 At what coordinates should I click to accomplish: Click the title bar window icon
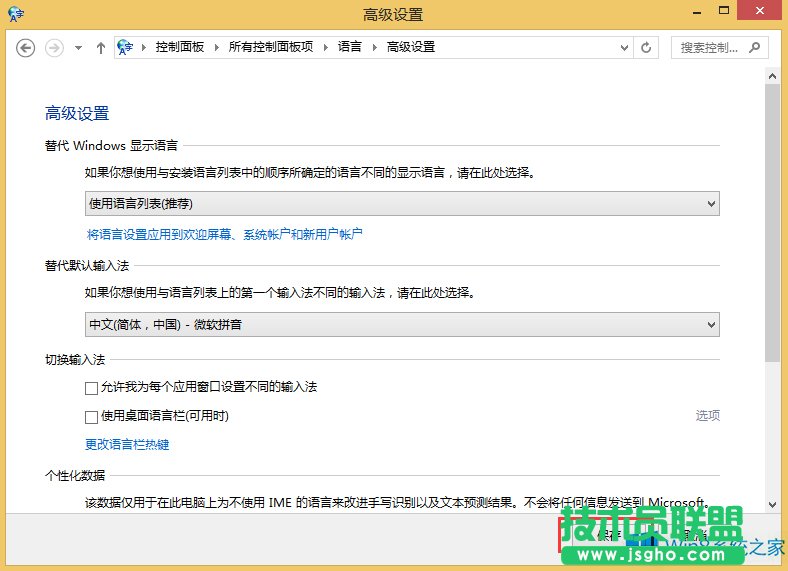coord(18,13)
